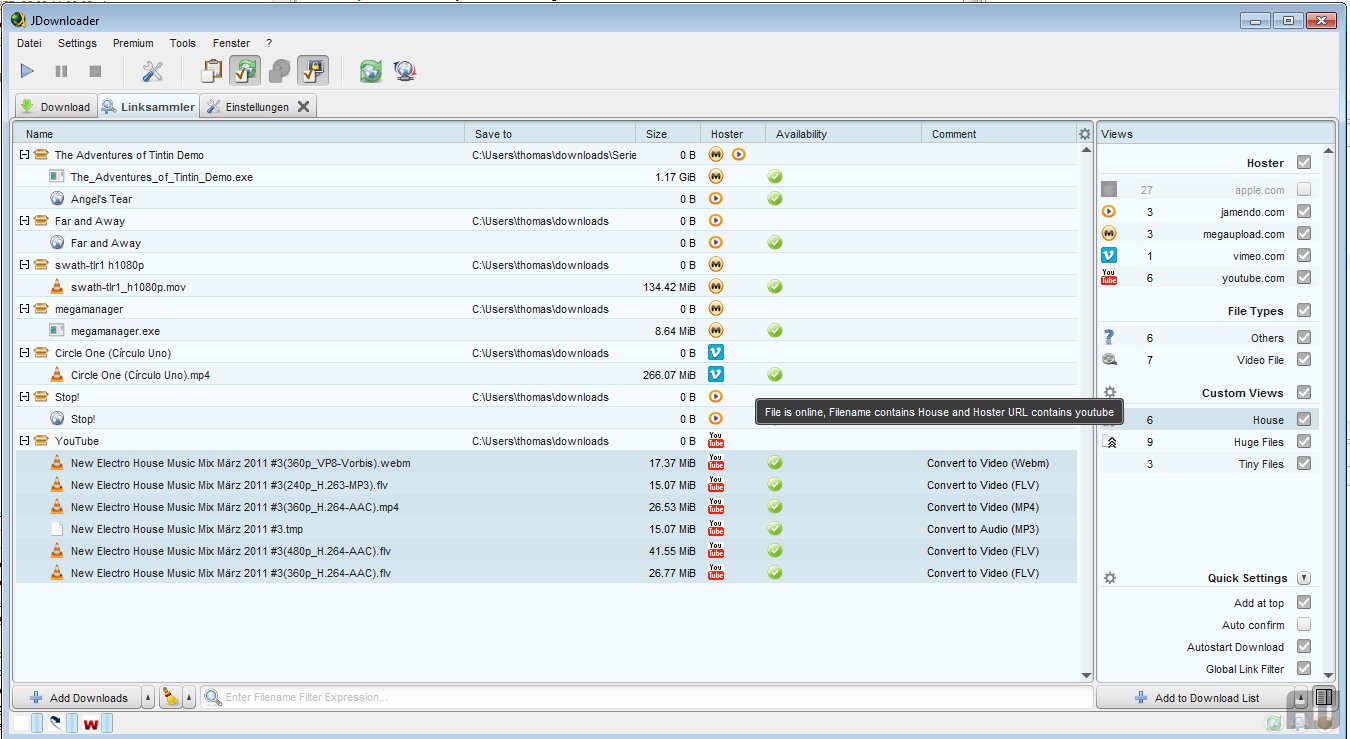Open the Add Downloads arrow menu

click(149, 697)
